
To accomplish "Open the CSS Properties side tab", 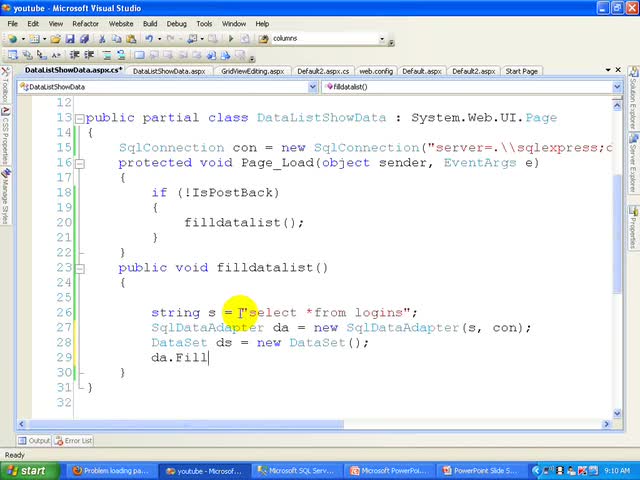I will pos(5,135).
